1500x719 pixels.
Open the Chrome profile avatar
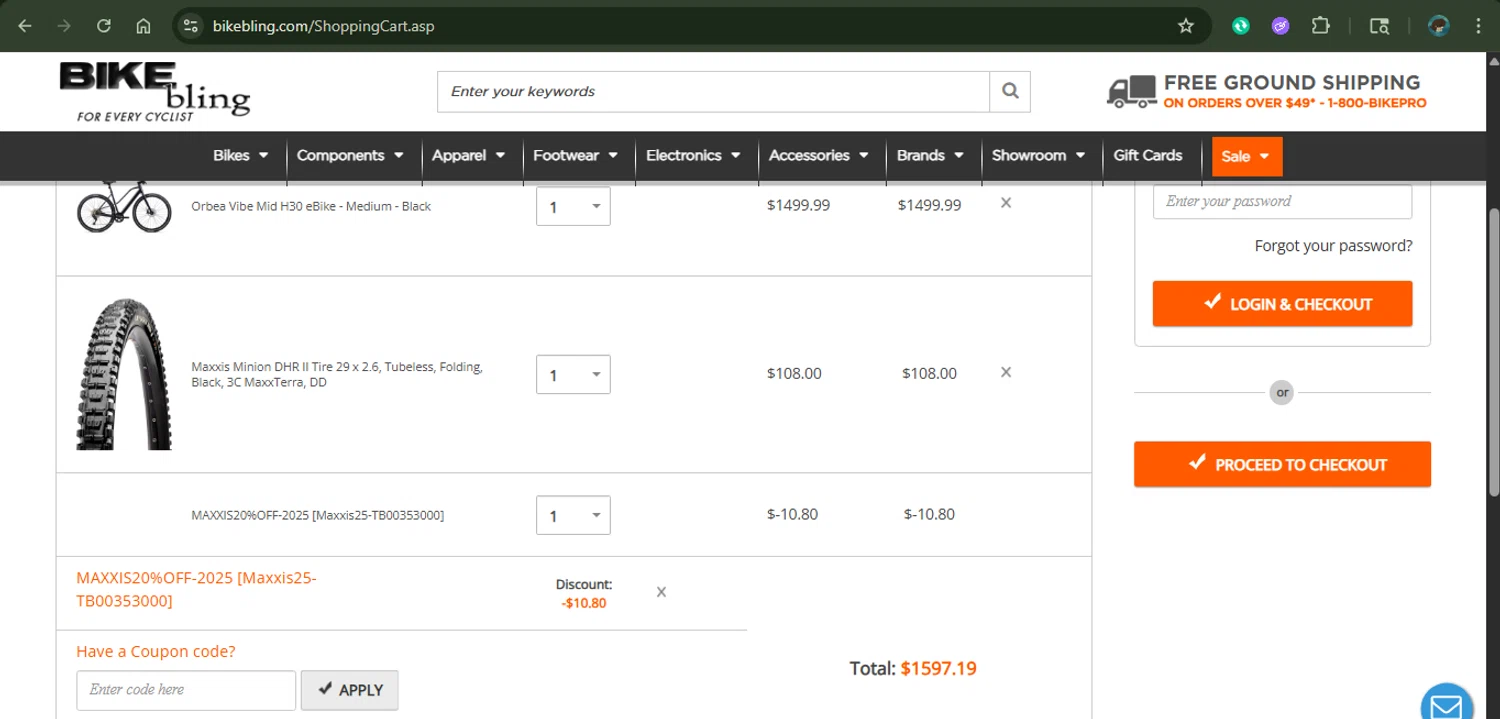(x=1439, y=26)
